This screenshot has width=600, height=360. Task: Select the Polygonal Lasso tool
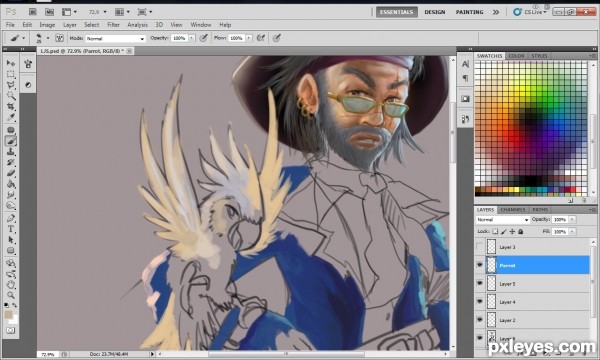click(x=11, y=85)
